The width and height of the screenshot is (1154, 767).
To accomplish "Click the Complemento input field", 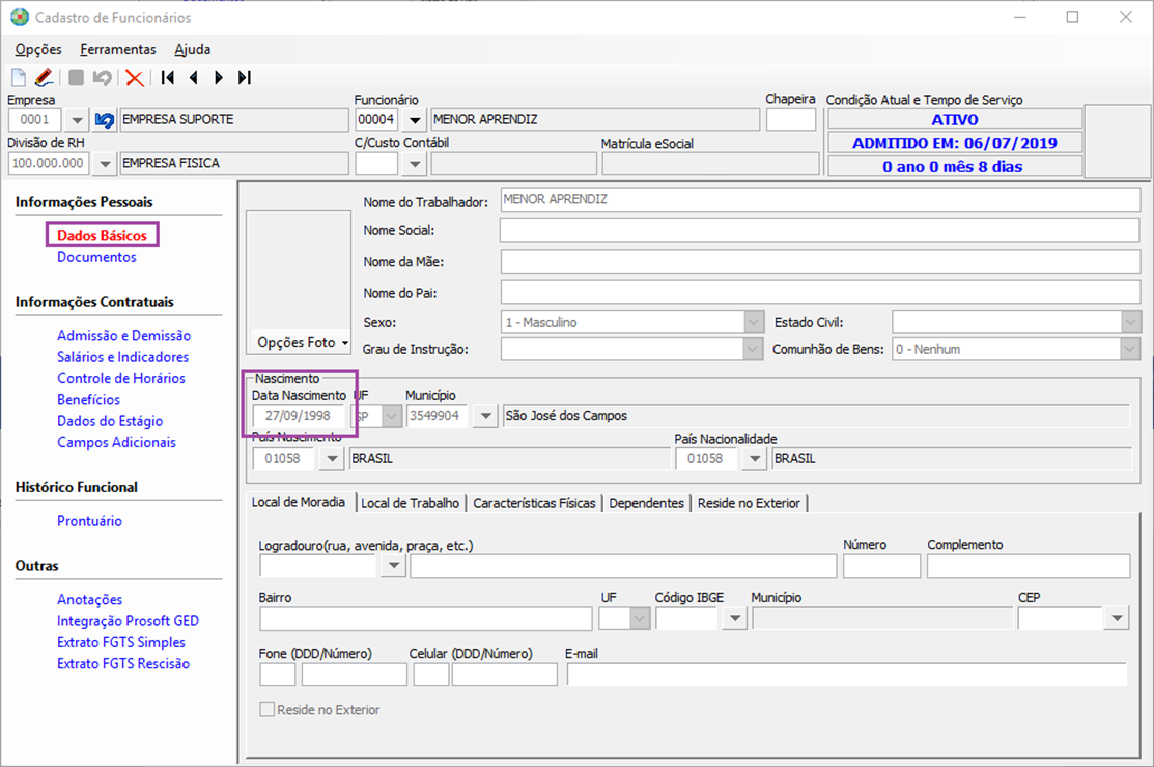I will click(1028, 565).
